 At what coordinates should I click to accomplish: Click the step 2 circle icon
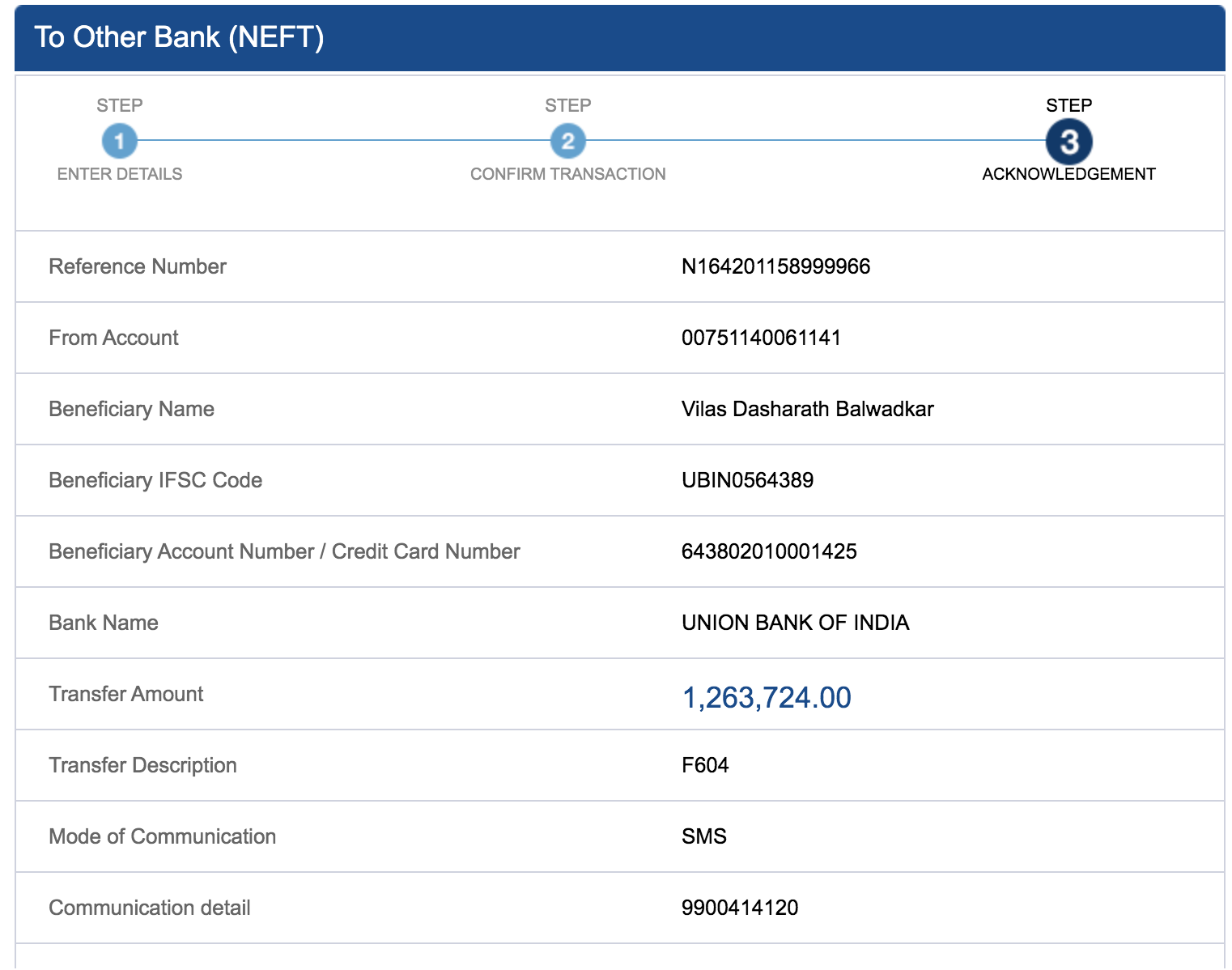point(567,142)
